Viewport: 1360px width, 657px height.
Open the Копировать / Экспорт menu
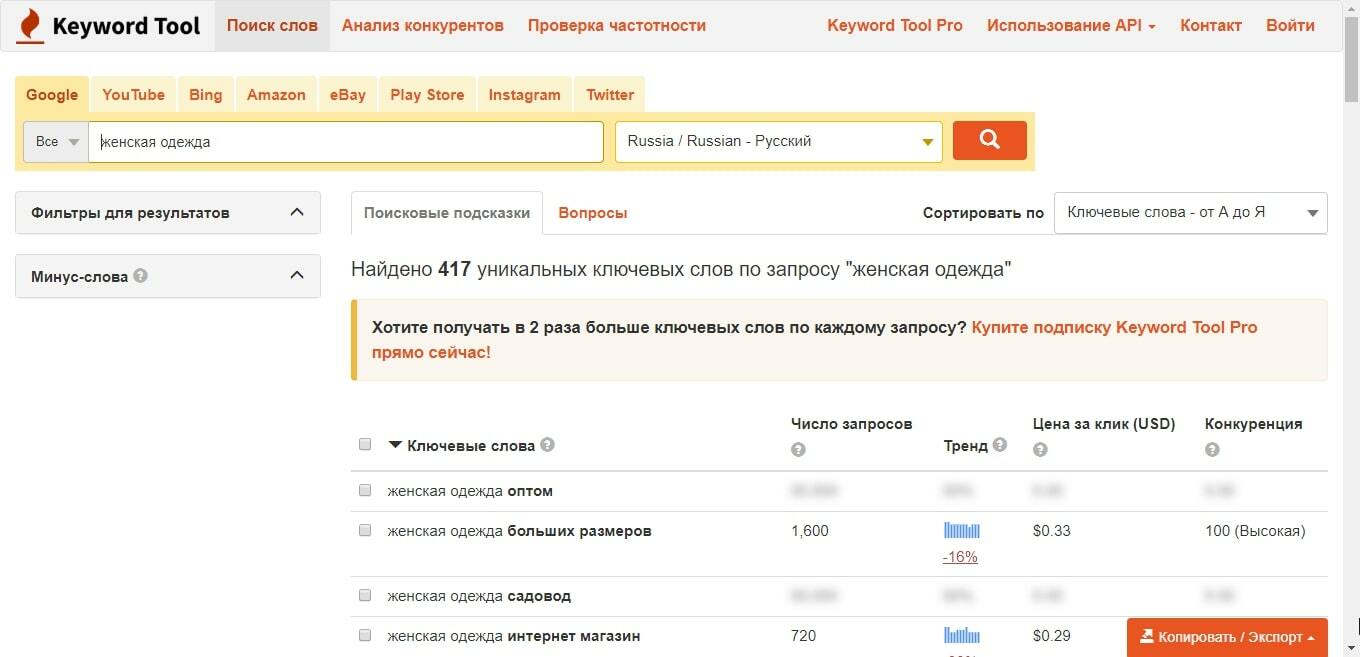tap(1227, 637)
